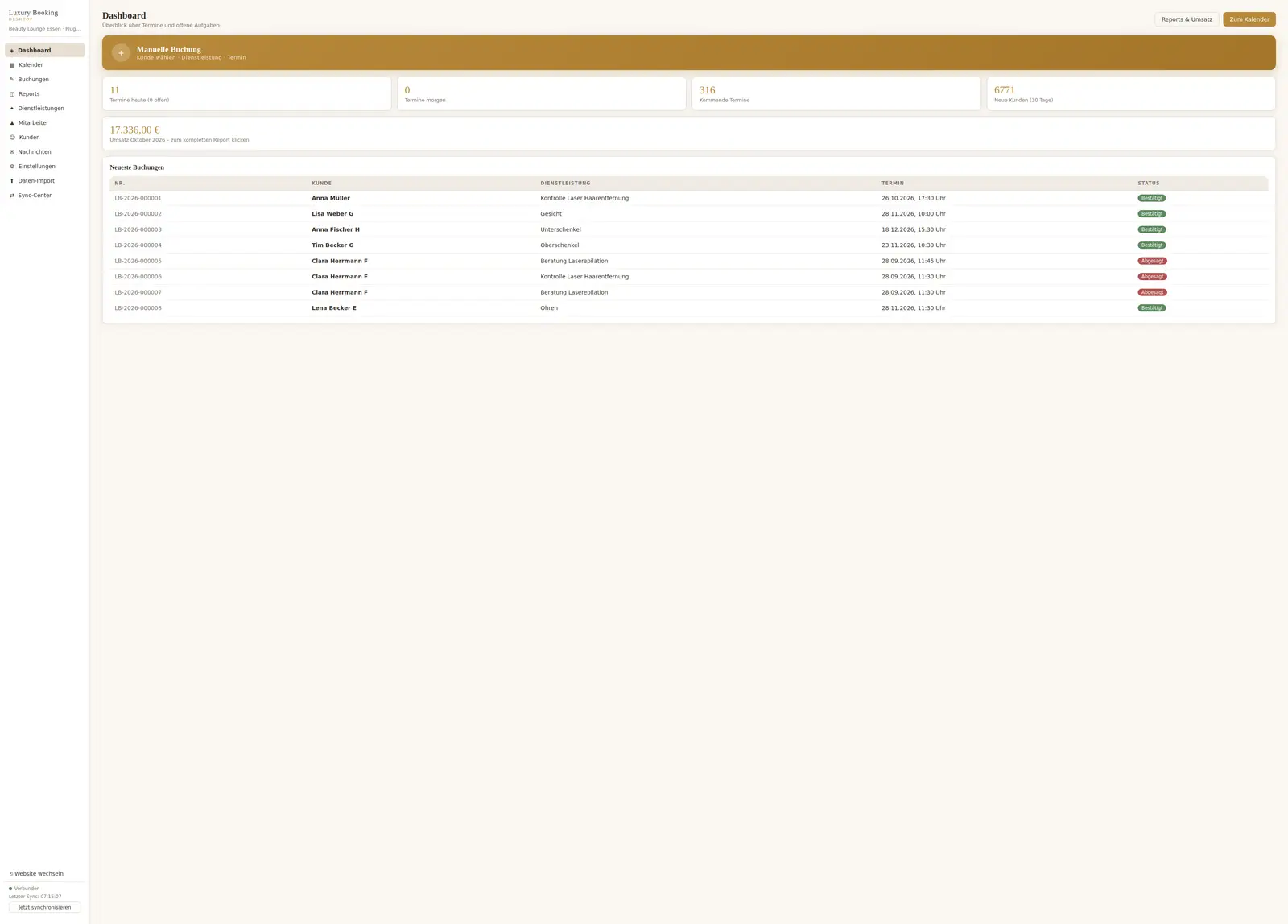The image size is (1288, 924).
Task: Click the Buchungen pencil icon
Action: point(12,80)
